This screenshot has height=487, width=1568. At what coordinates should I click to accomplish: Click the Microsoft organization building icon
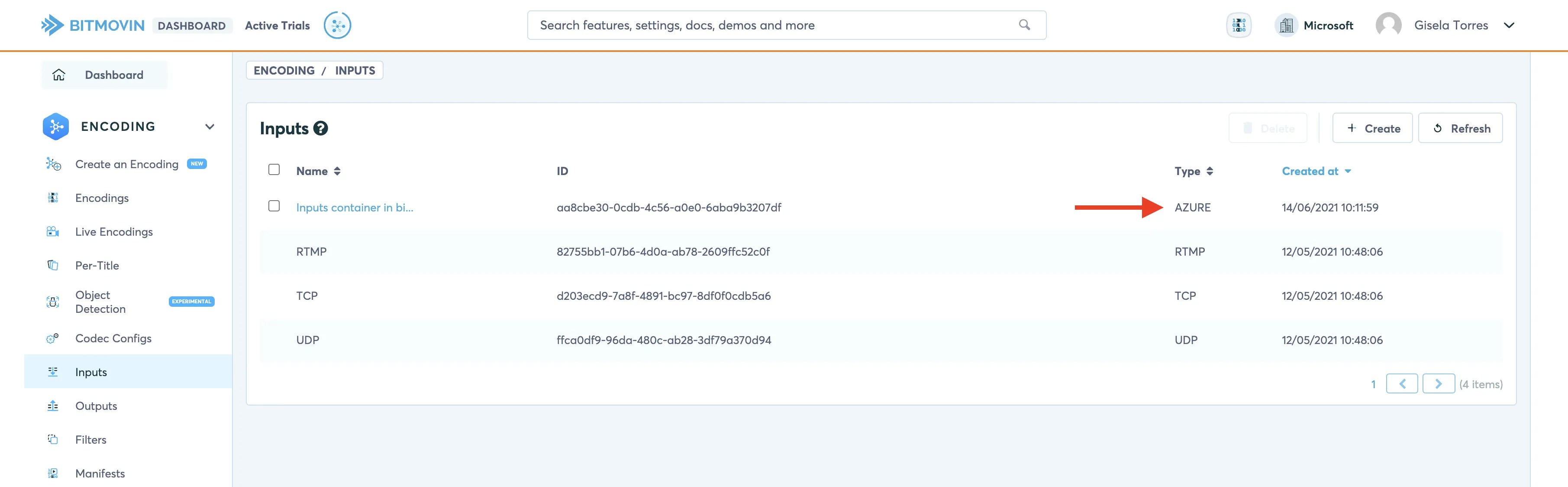click(1286, 25)
